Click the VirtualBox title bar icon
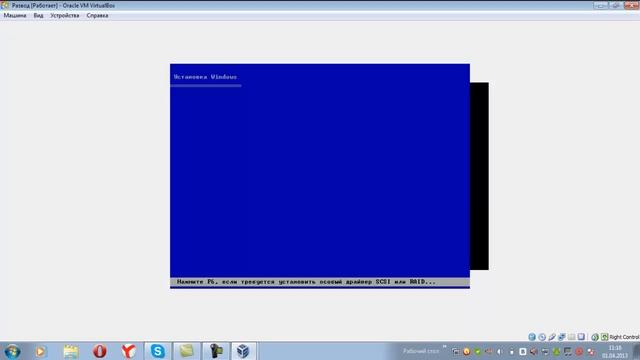The height and width of the screenshot is (360, 640). [5, 5]
